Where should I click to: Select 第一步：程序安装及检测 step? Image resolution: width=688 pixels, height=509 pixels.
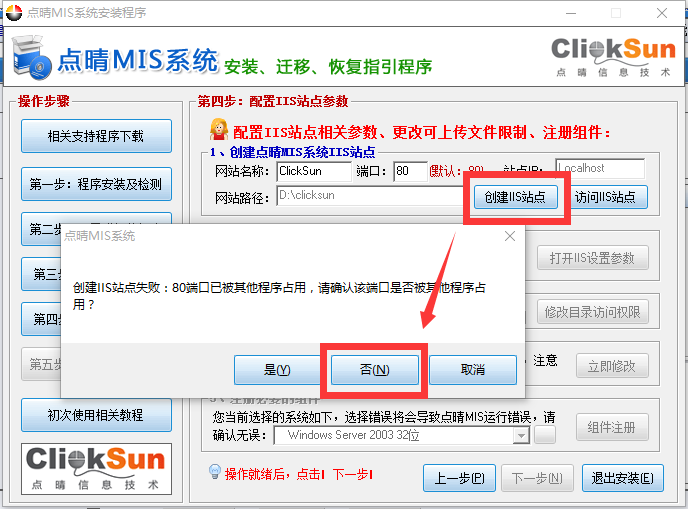pos(96,184)
